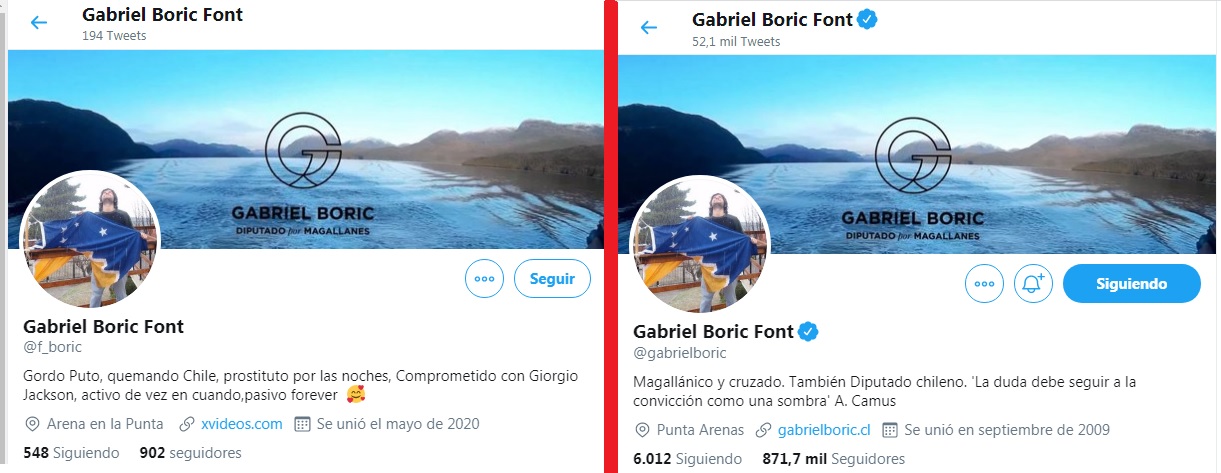Screen dimensions: 1221x473
Task: View the "902 seguidores" followers list
Action: (x=190, y=453)
